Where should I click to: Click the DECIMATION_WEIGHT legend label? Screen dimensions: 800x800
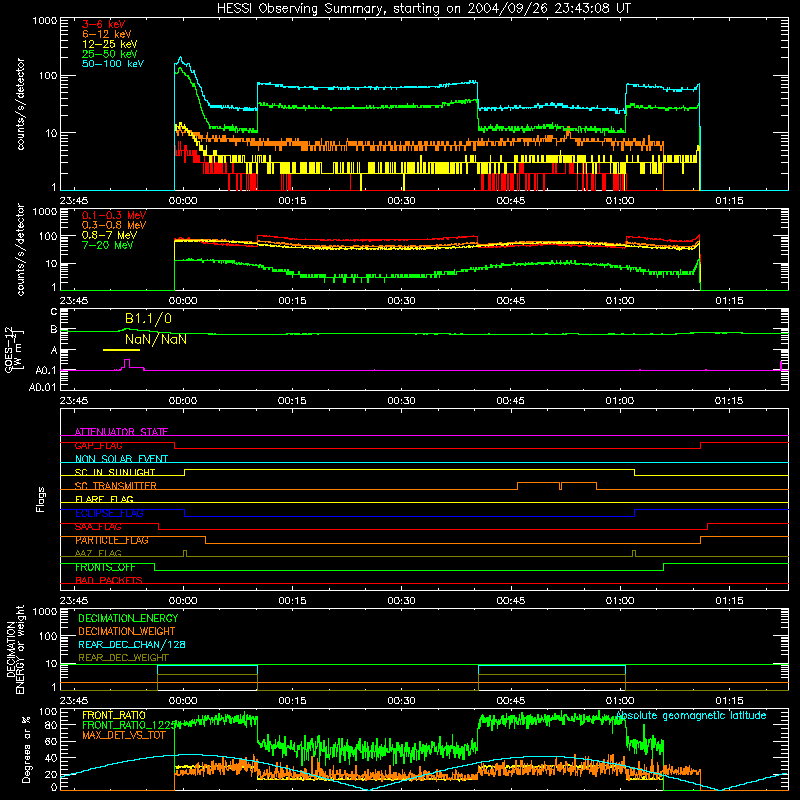tap(127, 632)
